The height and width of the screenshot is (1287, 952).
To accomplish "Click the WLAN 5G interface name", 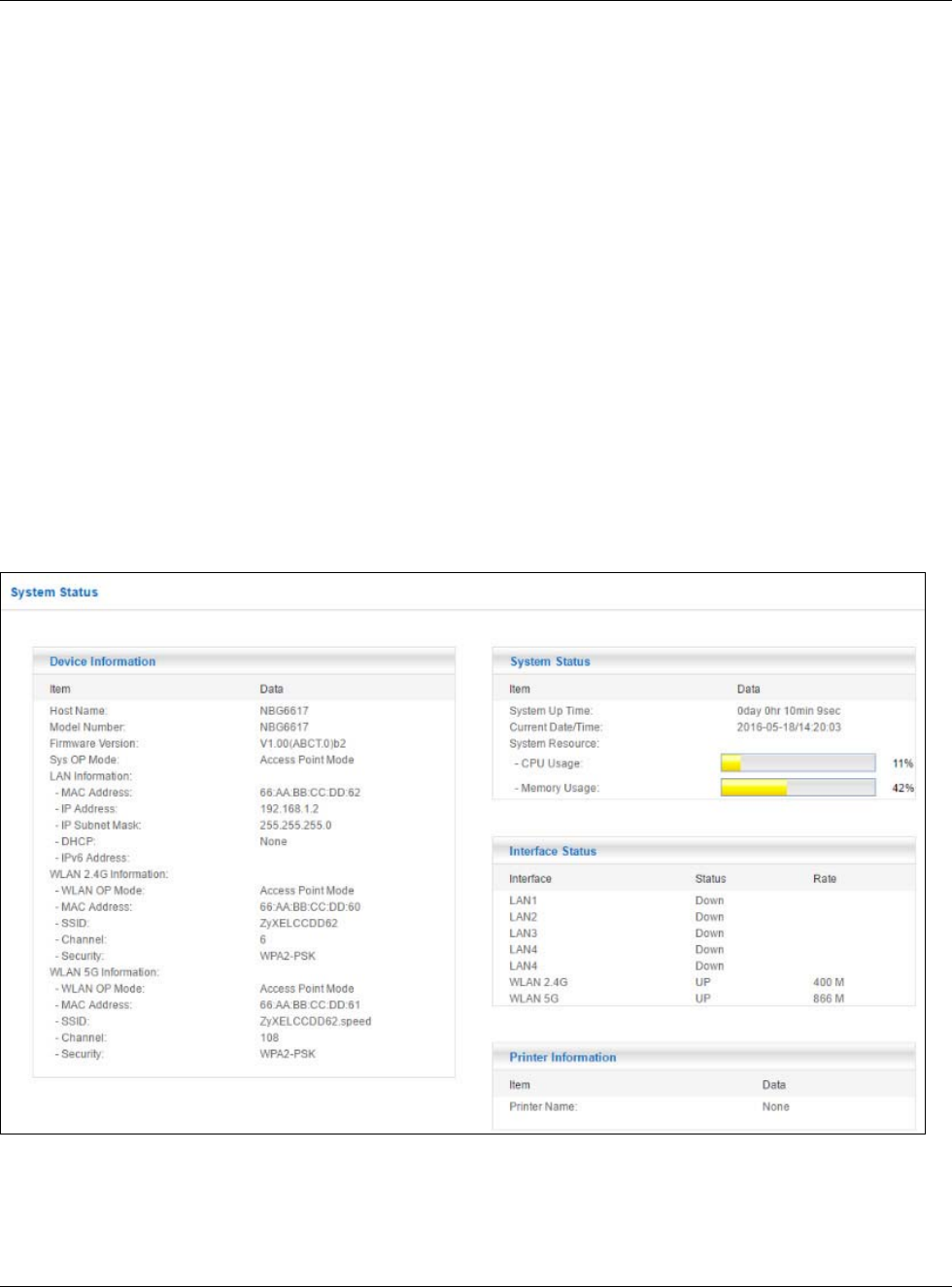I will point(533,999).
